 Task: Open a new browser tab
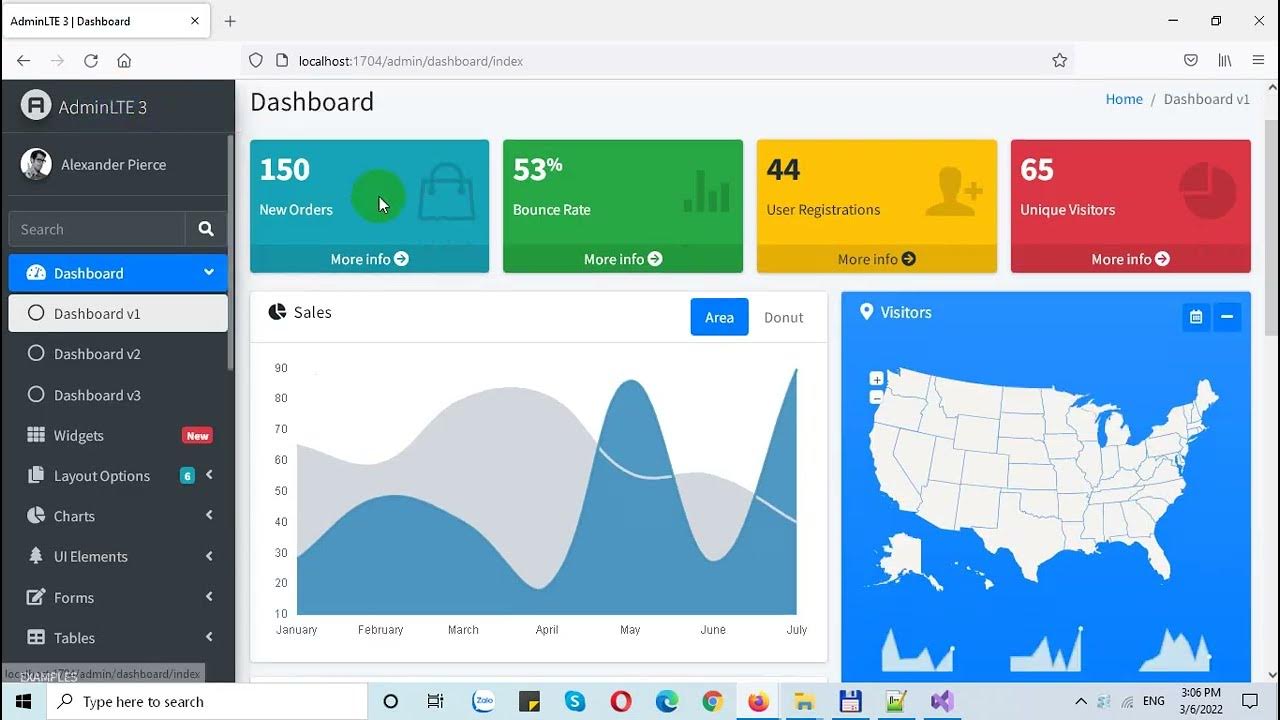click(x=230, y=21)
